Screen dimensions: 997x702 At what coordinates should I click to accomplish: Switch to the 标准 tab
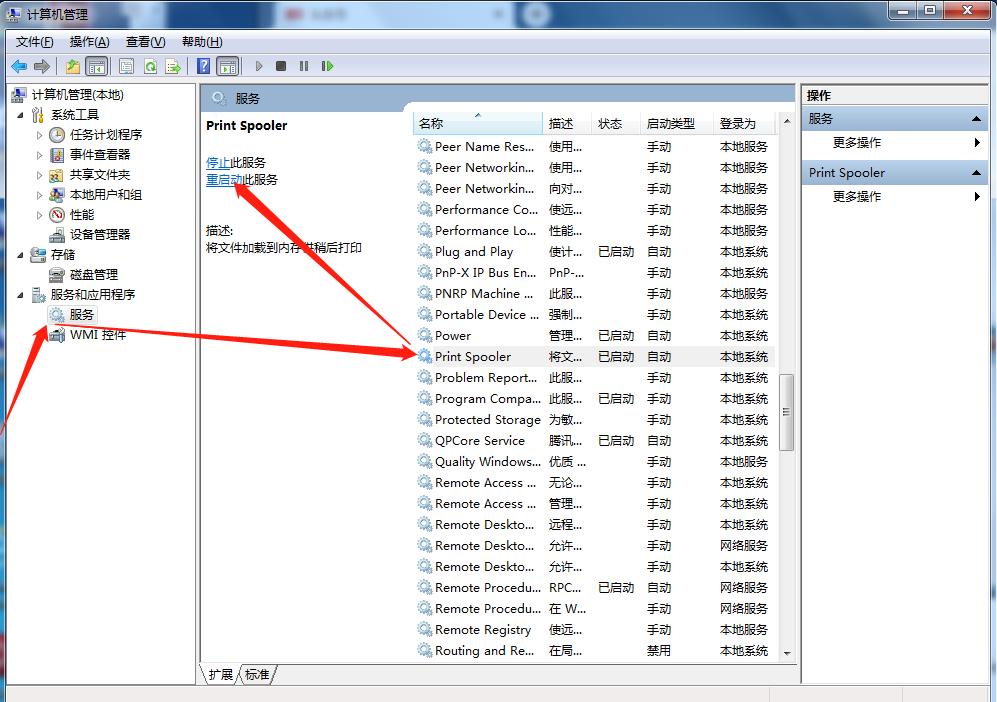255,674
